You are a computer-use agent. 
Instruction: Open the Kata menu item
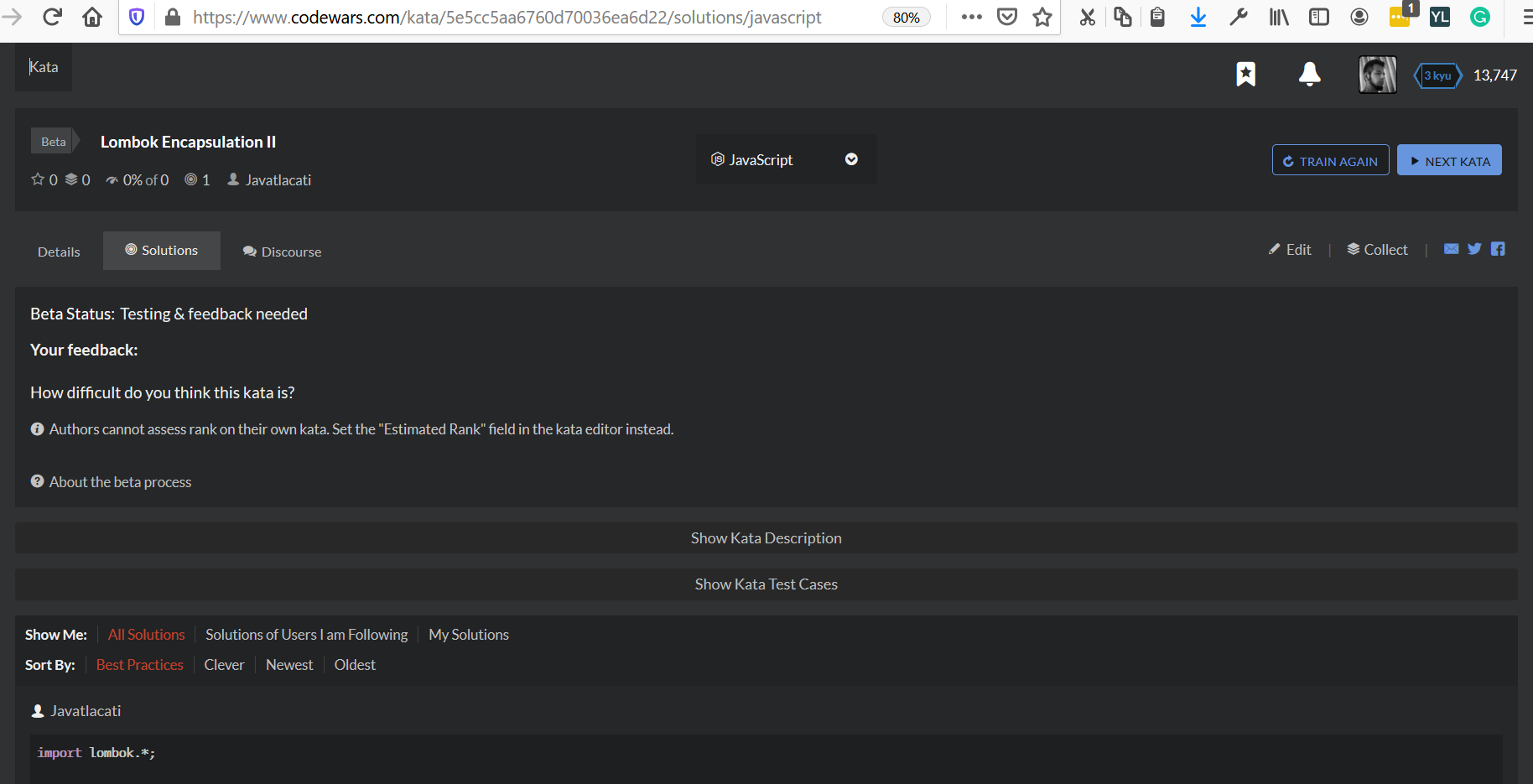point(44,67)
